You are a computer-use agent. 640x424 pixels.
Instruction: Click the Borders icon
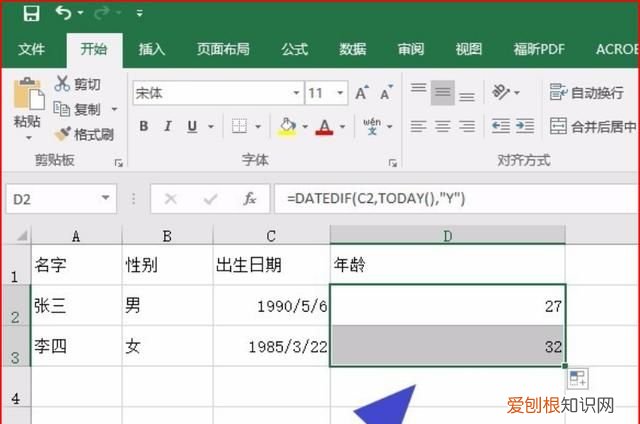tap(240, 127)
